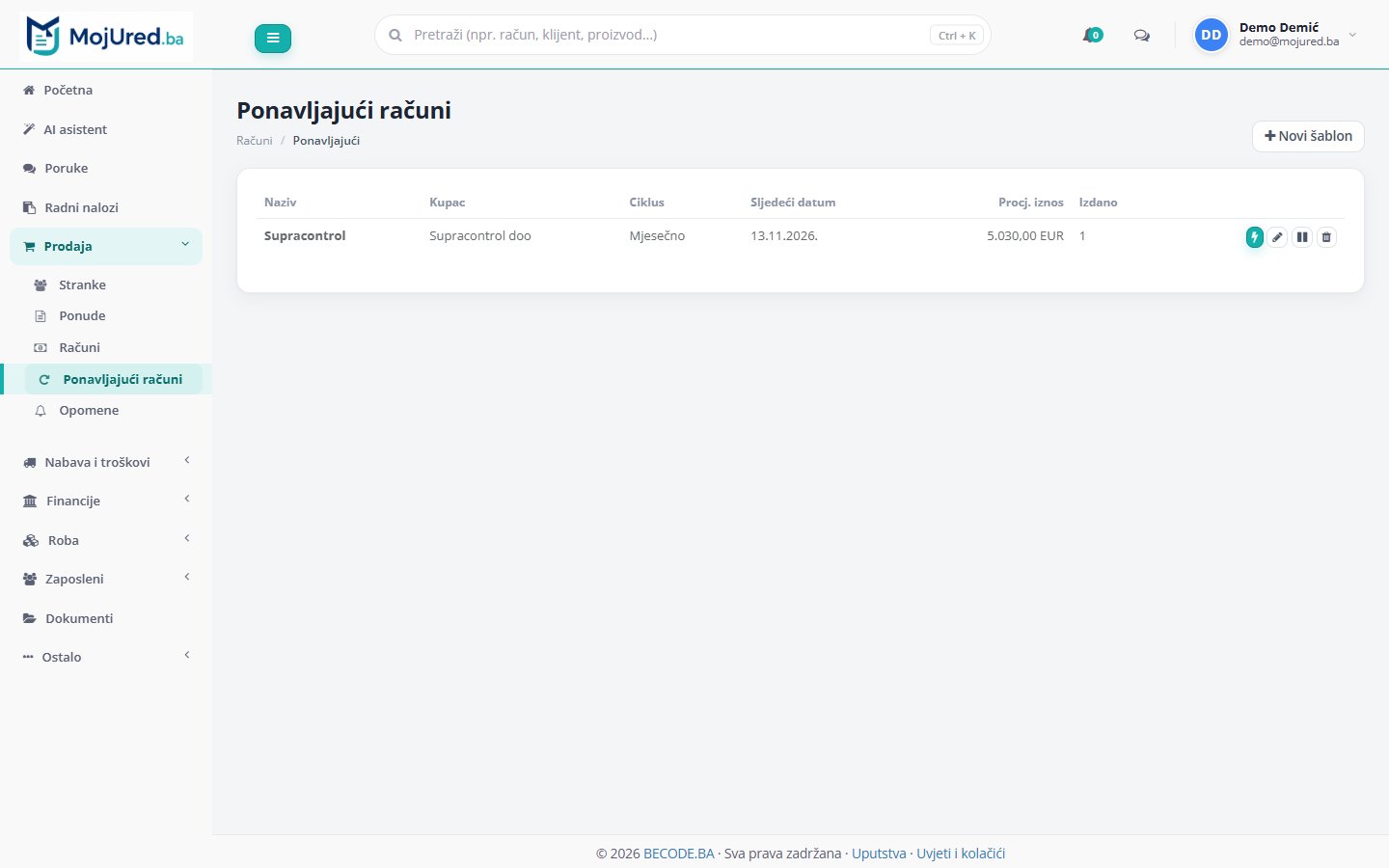
Task: Delete the Supracontrol template with trash icon
Action: 1326,236
